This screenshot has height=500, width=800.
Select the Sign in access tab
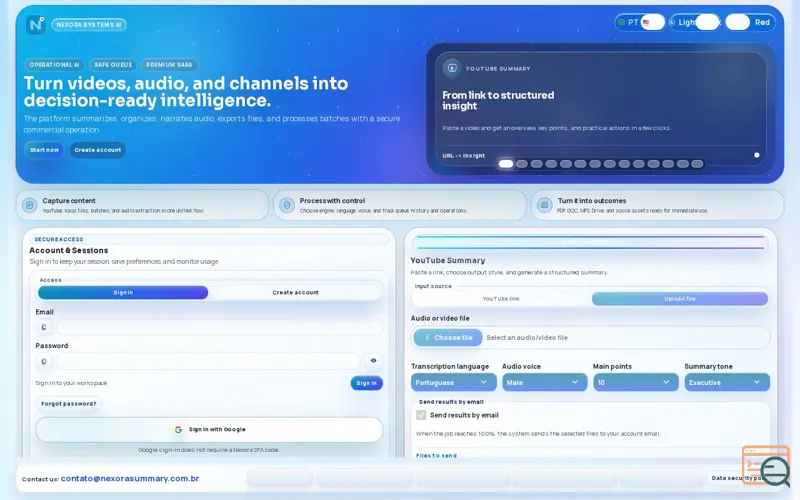click(123, 292)
